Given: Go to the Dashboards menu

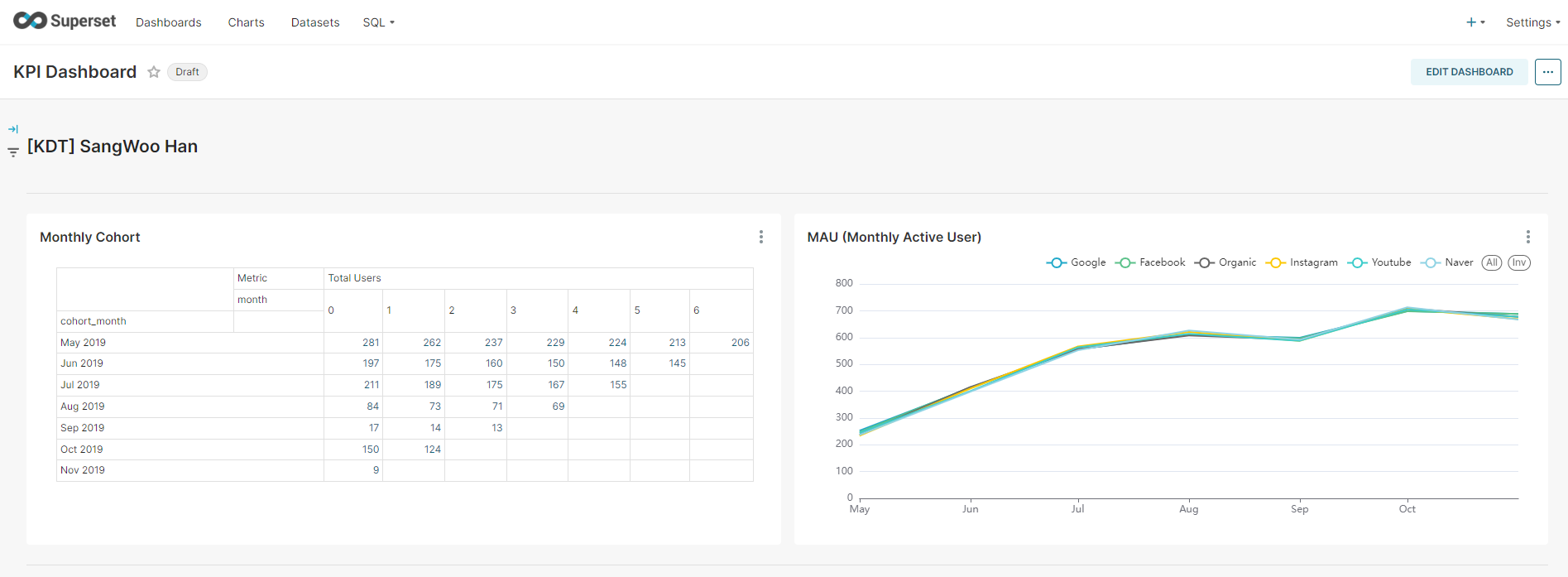Looking at the screenshot, I should [x=169, y=22].
